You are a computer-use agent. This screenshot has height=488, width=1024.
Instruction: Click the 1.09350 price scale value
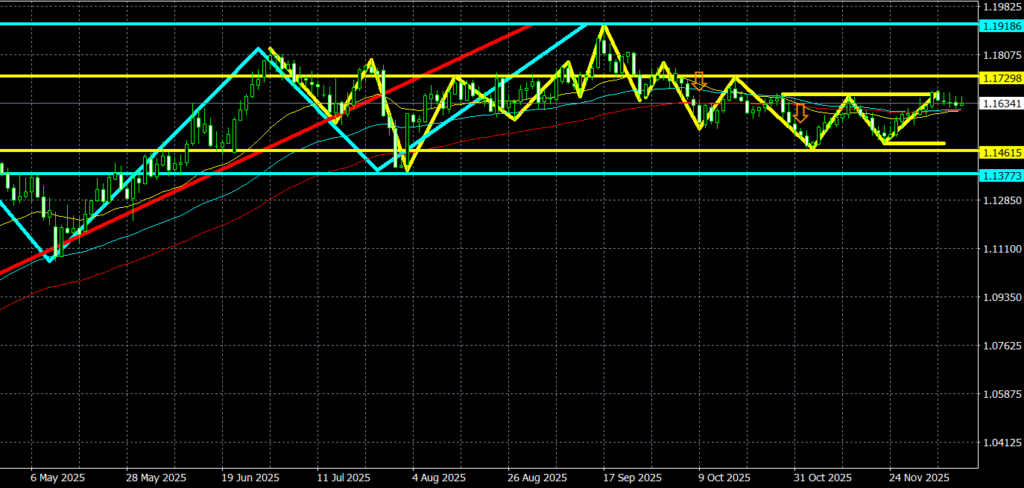[x=998, y=298]
